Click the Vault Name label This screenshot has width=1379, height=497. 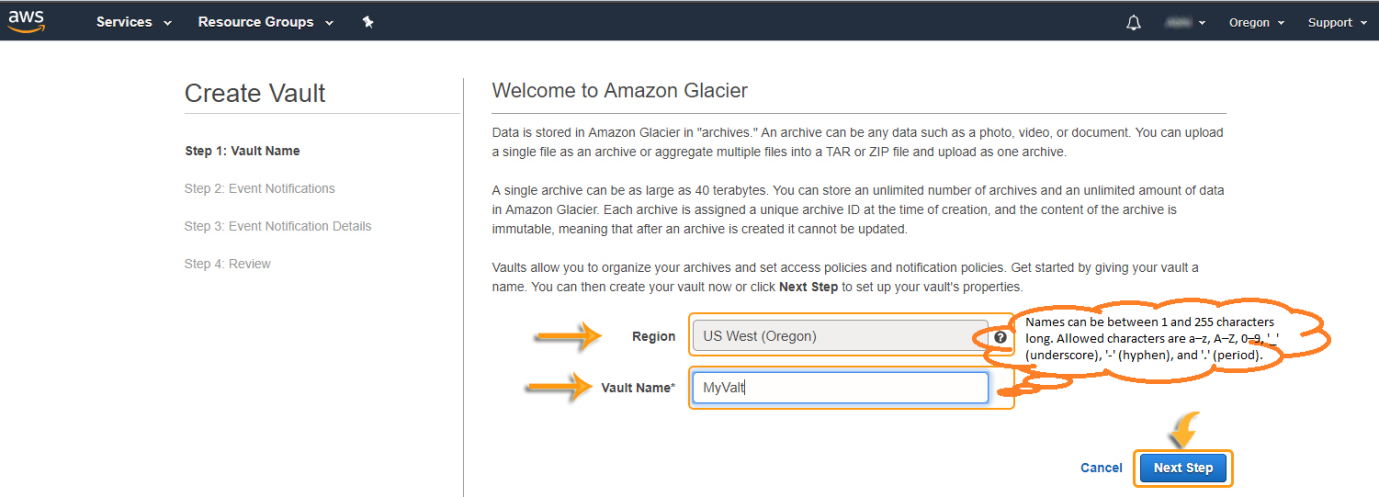pos(638,388)
